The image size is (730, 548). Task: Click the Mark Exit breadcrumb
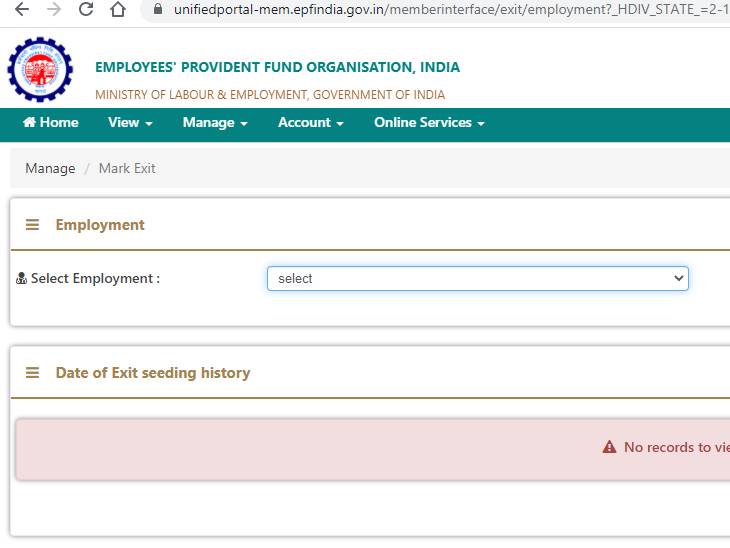point(127,168)
